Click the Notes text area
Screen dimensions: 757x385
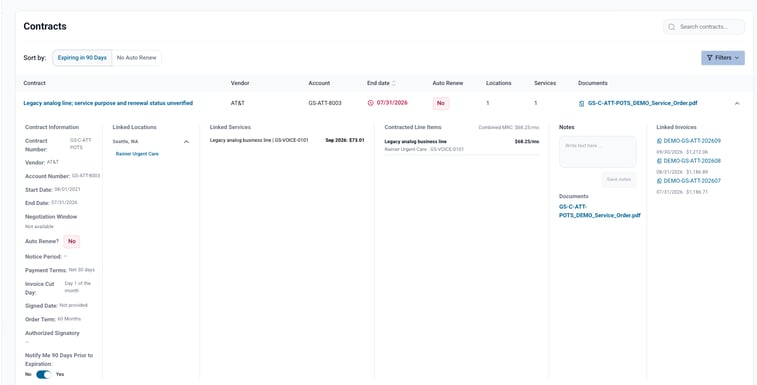(x=597, y=152)
